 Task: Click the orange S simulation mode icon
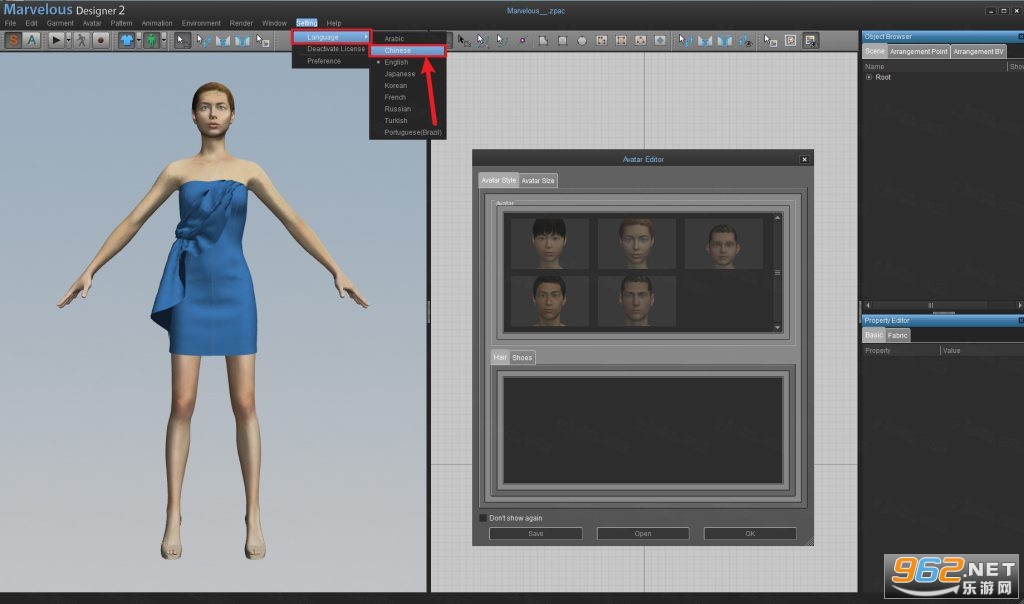13,40
